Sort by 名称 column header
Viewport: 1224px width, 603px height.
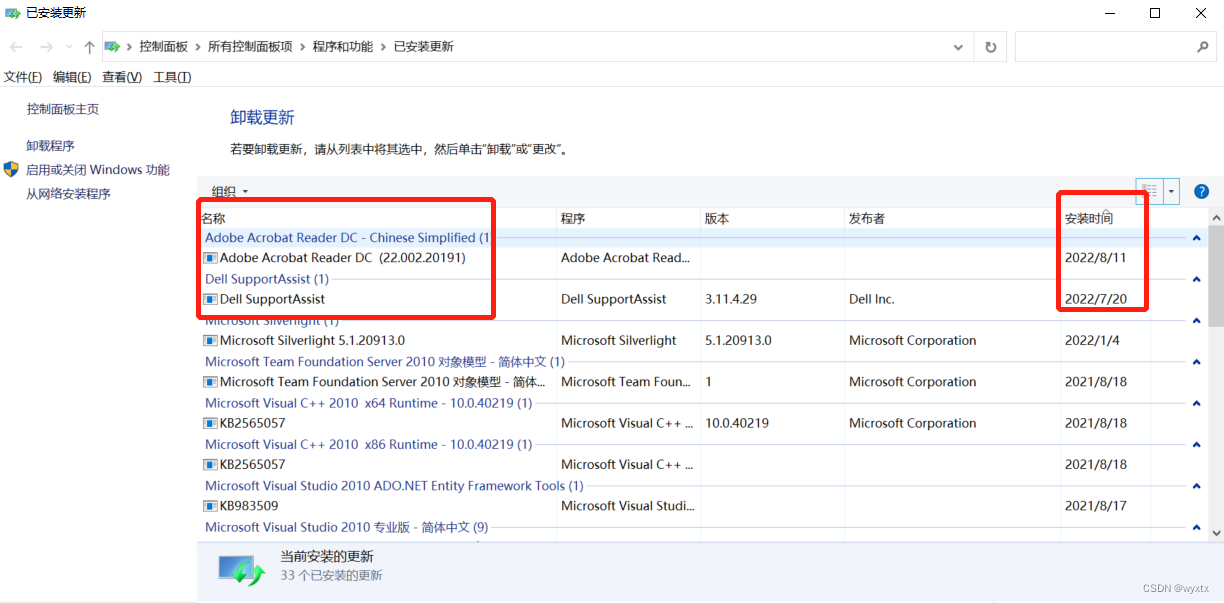tap(377, 218)
